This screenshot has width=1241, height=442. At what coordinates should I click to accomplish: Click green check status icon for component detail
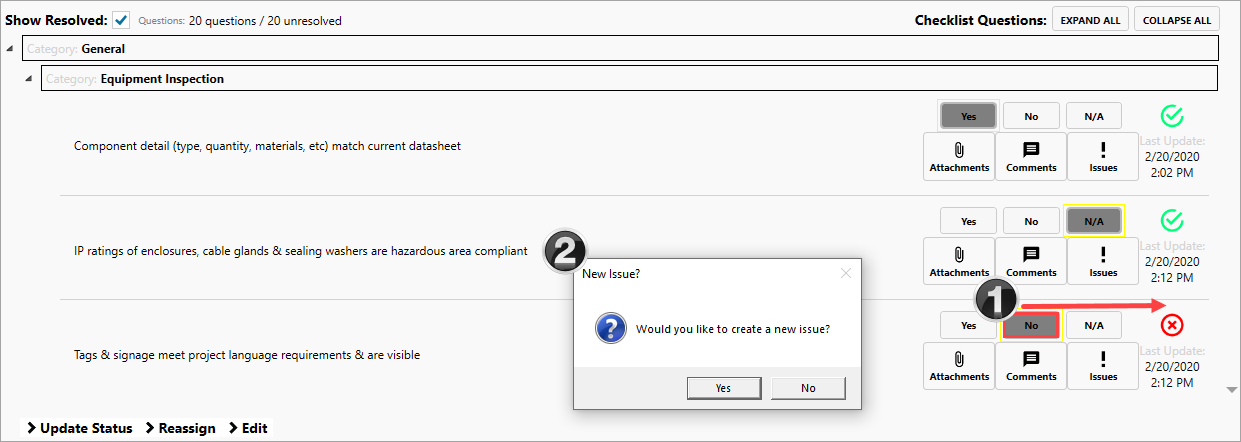pos(1173,116)
